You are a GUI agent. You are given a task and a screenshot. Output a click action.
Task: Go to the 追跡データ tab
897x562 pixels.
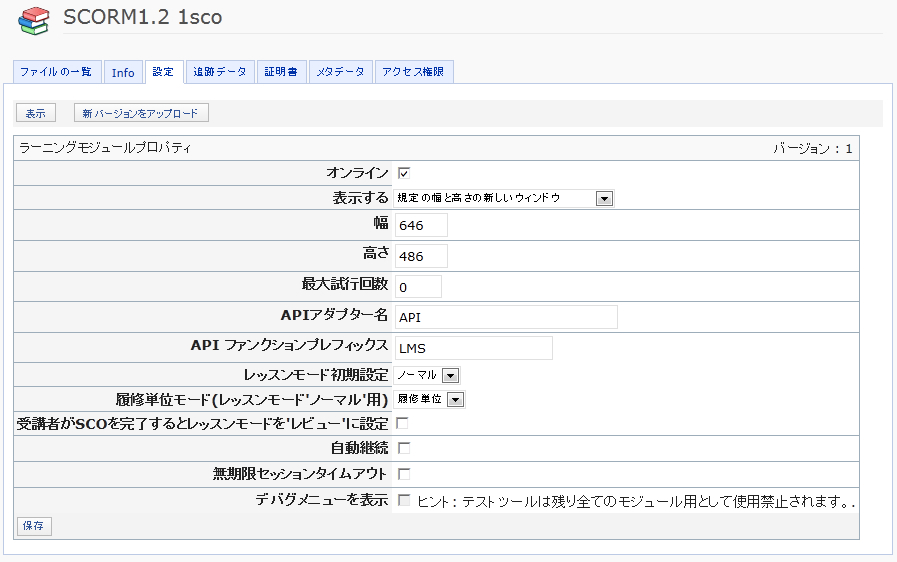tap(219, 72)
